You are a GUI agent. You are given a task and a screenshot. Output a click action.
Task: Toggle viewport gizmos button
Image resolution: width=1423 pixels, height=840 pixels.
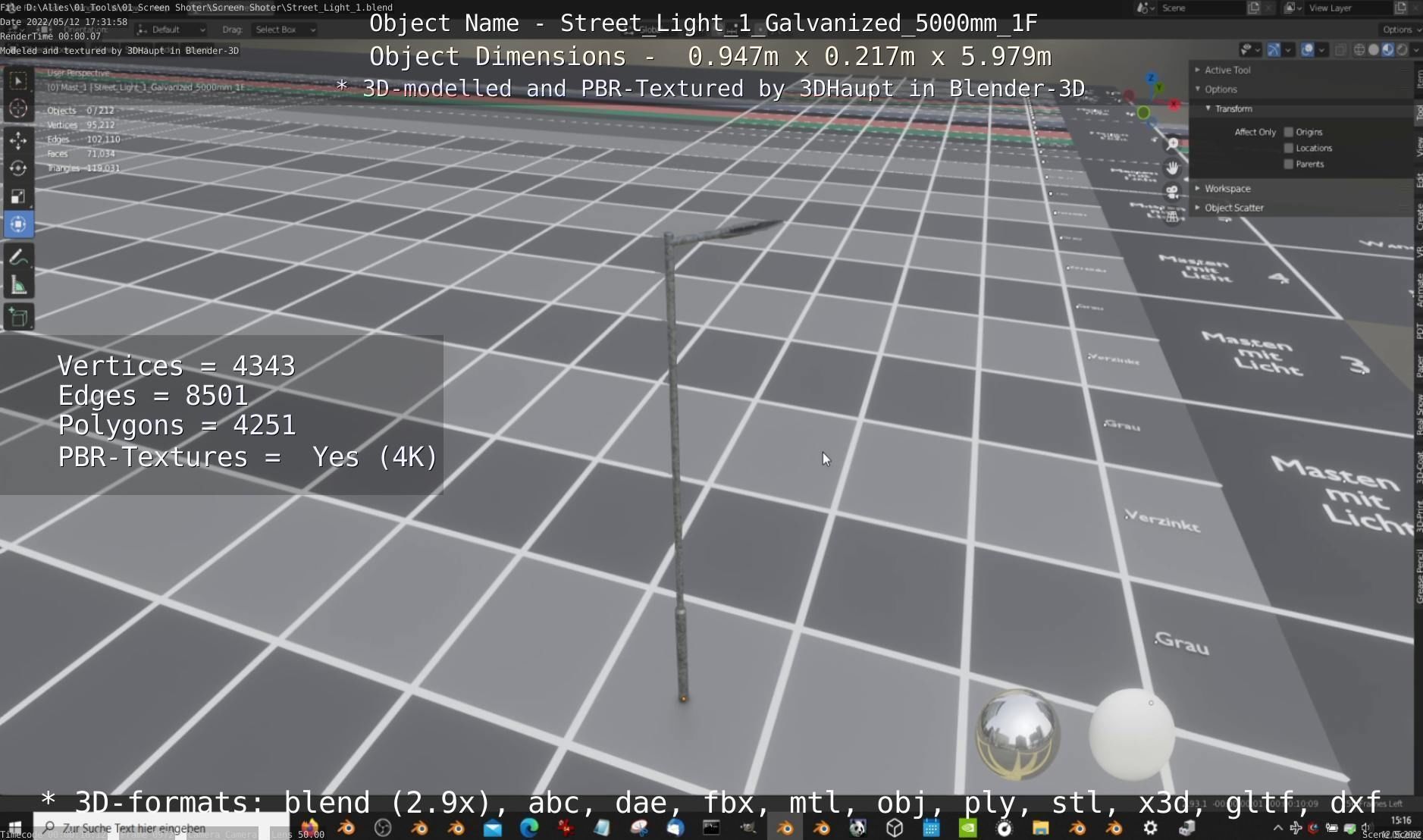(x=1273, y=50)
